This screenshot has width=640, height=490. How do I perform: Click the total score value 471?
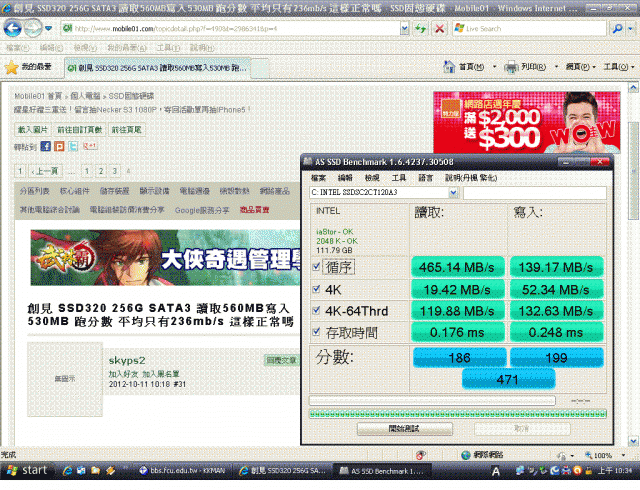[508, 379]
